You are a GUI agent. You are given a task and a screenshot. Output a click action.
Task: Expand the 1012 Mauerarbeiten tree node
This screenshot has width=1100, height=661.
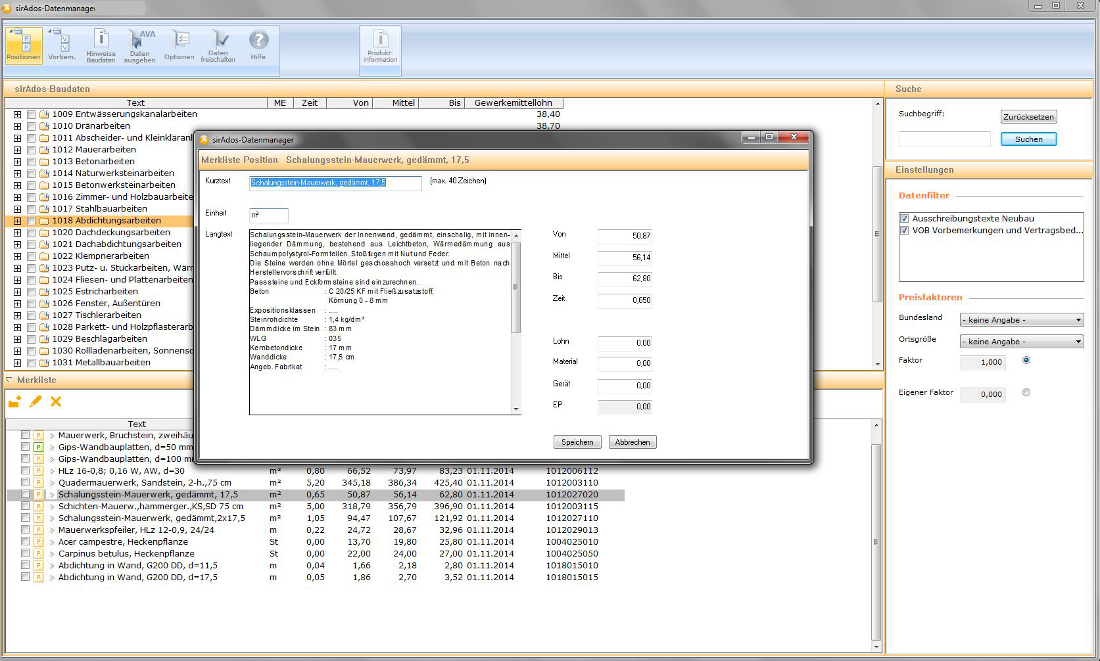17,149
